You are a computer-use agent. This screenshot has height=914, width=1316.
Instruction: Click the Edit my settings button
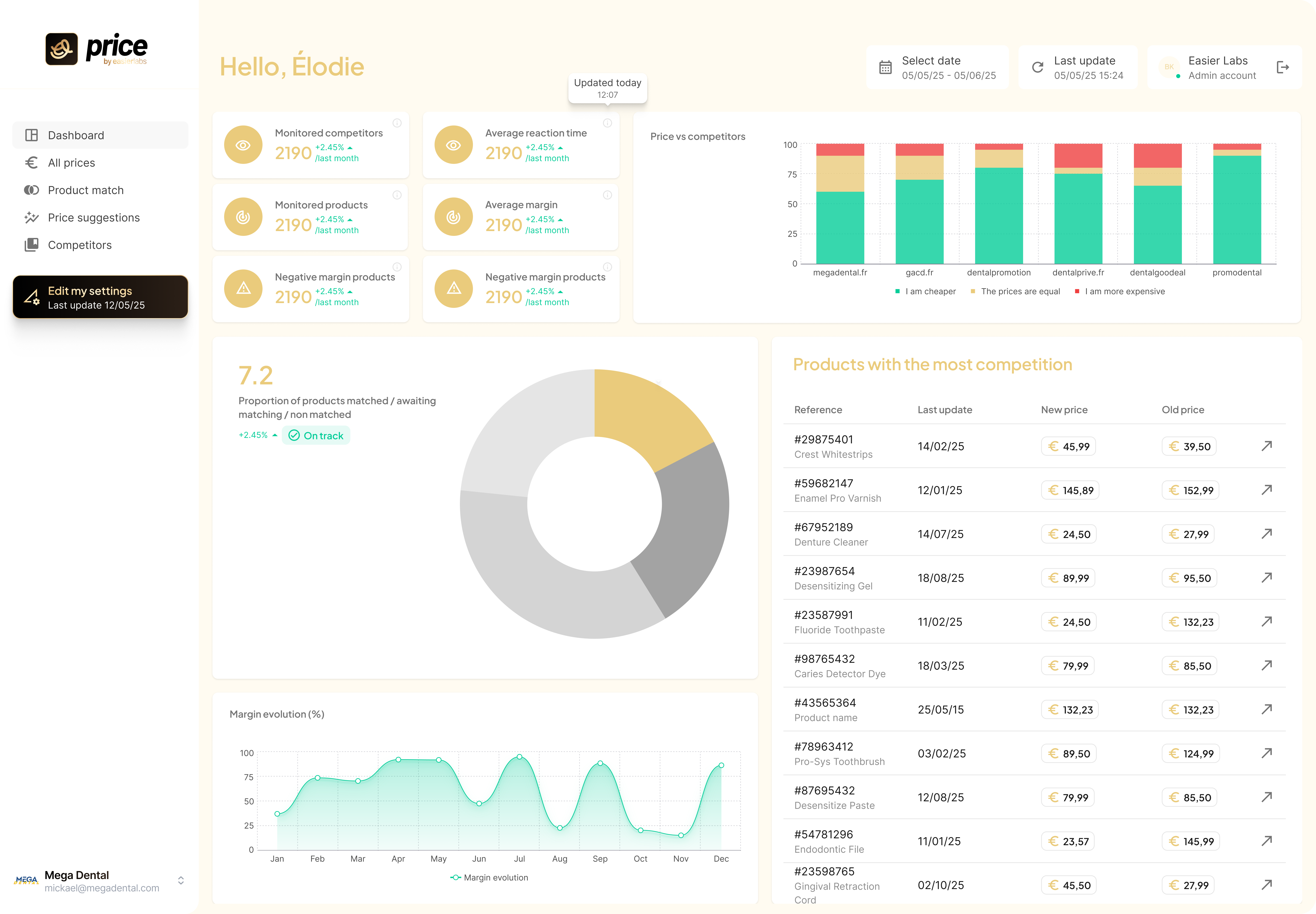click(x=100, y=297)
